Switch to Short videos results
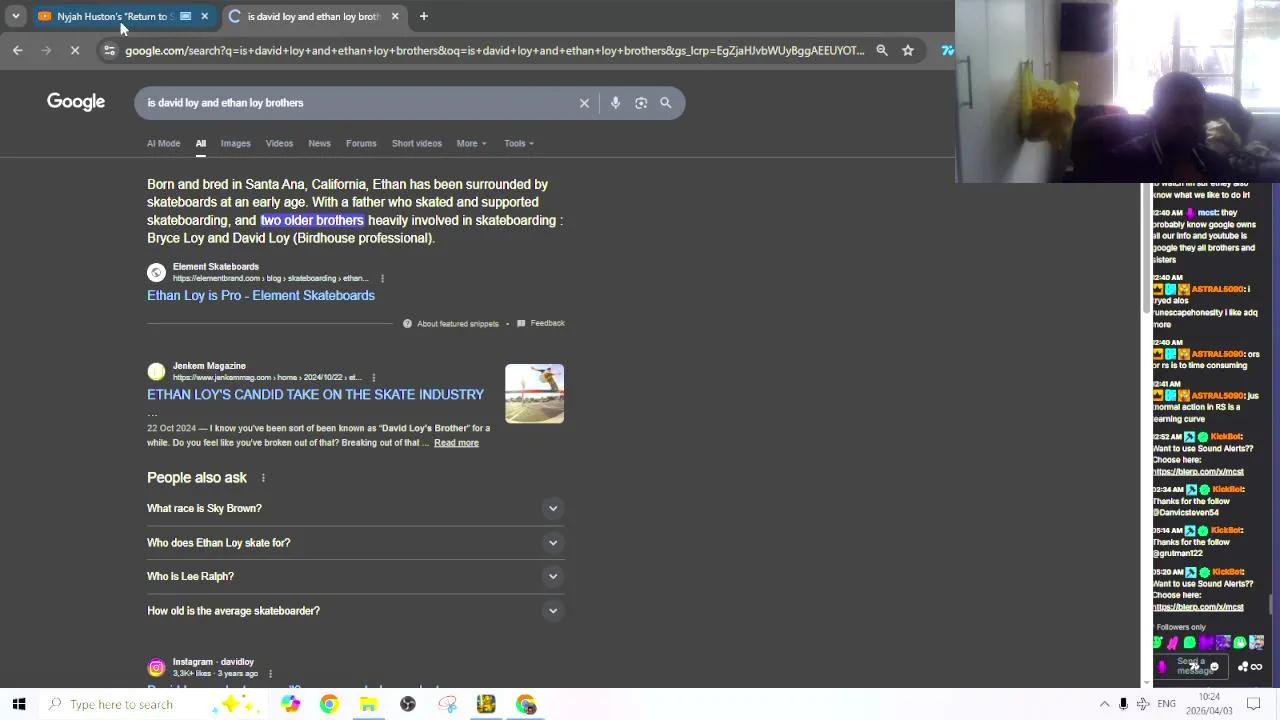 (416, 143)
